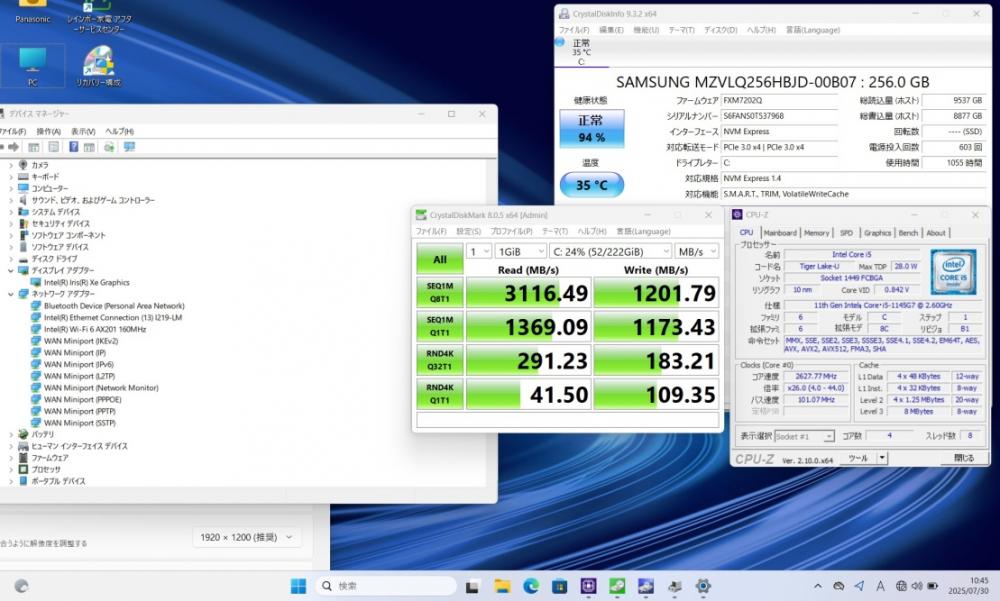Click the All benchmark button
1000x601 pixels.
pyautogui.click(x=439, y=259)
